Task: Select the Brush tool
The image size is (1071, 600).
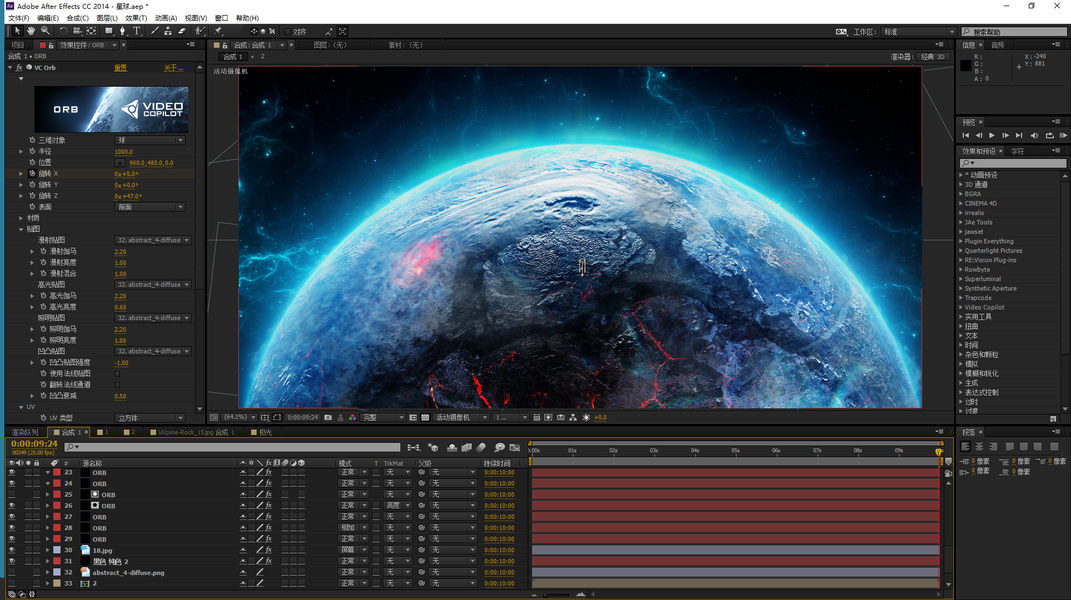Action: (x=155, y=31)
